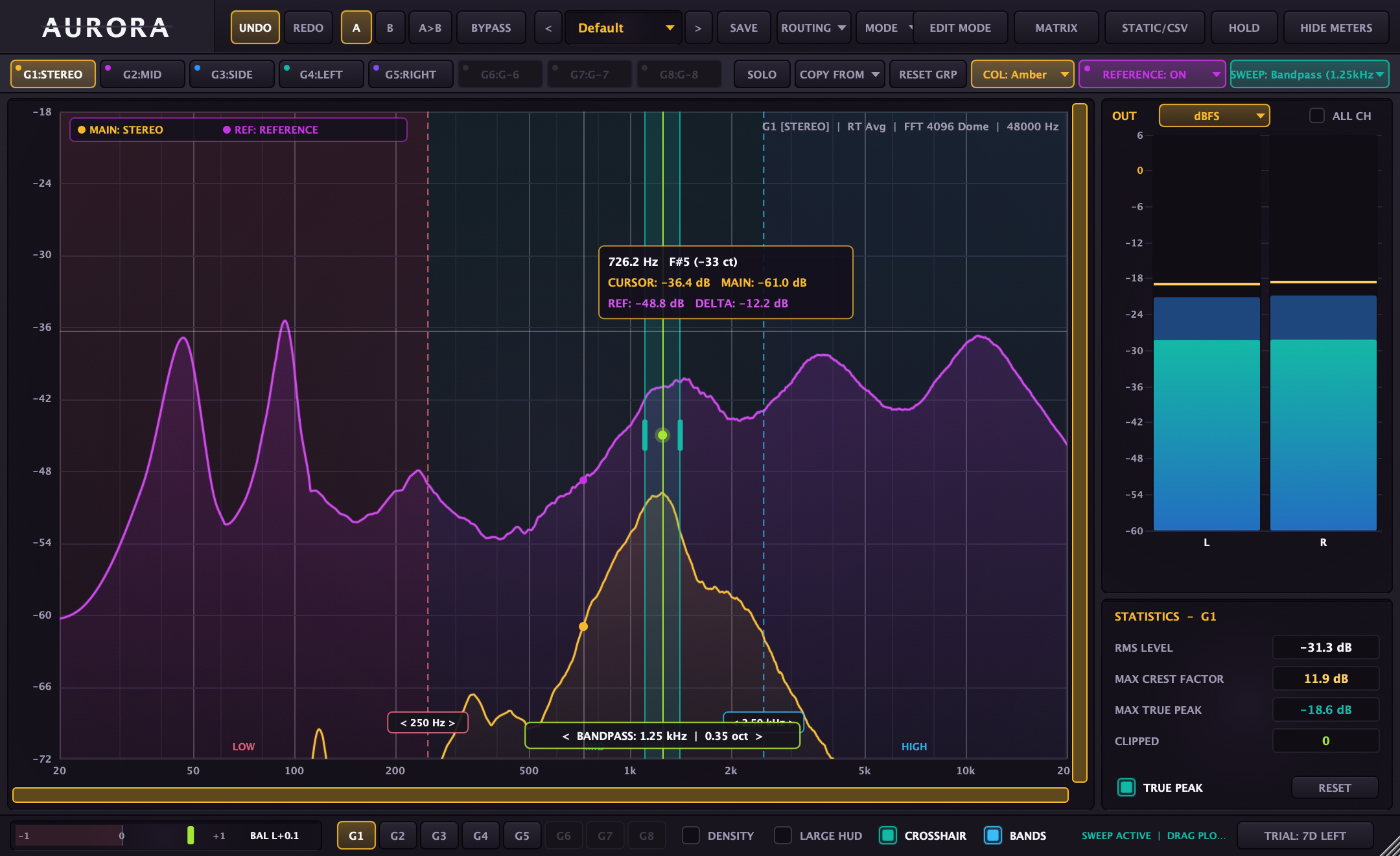Viewport: 1400px width, 856px height.
Task: Click TRIAL: 7D LEFT button
Action: click(1305, 835)
